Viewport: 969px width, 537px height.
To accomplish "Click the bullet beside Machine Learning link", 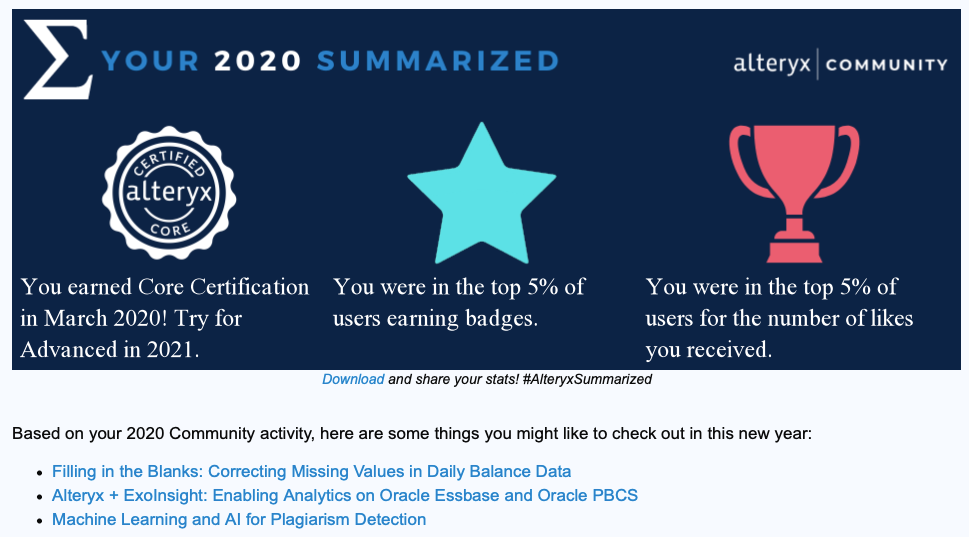I will (x=40, y=521).
